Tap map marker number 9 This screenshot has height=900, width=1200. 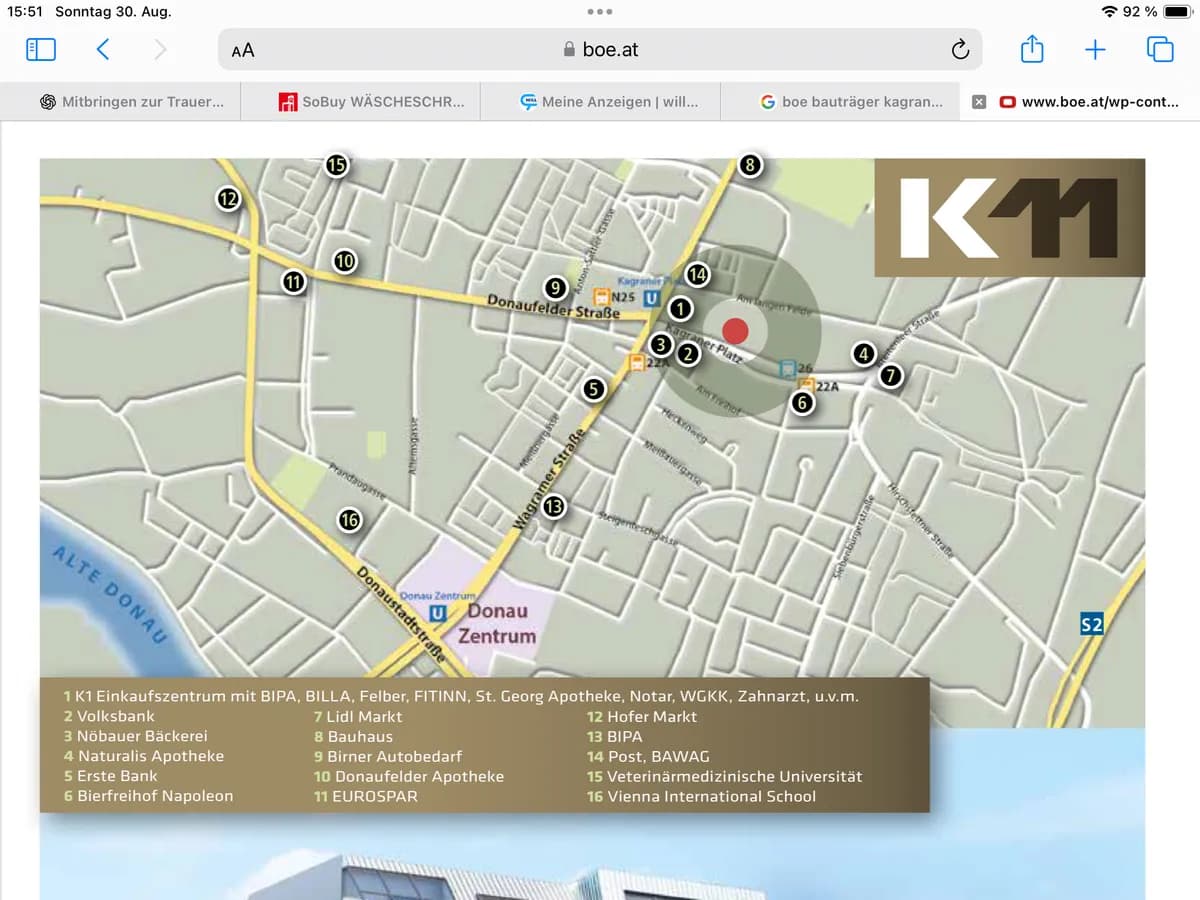coord(556,288)
